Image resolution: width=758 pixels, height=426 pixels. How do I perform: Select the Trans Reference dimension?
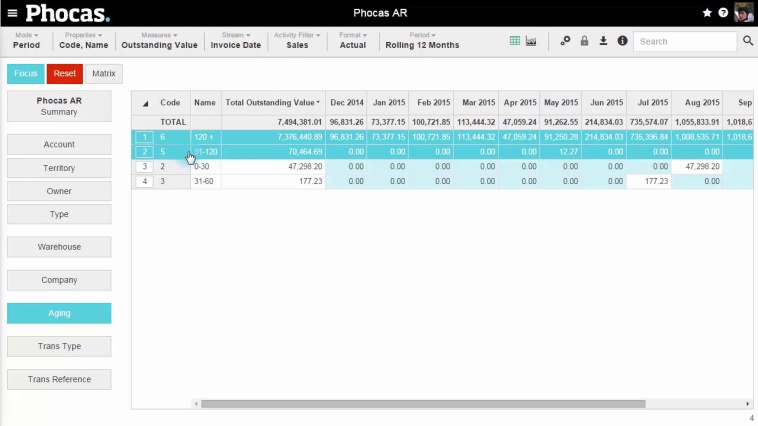(x=59, y=379)
